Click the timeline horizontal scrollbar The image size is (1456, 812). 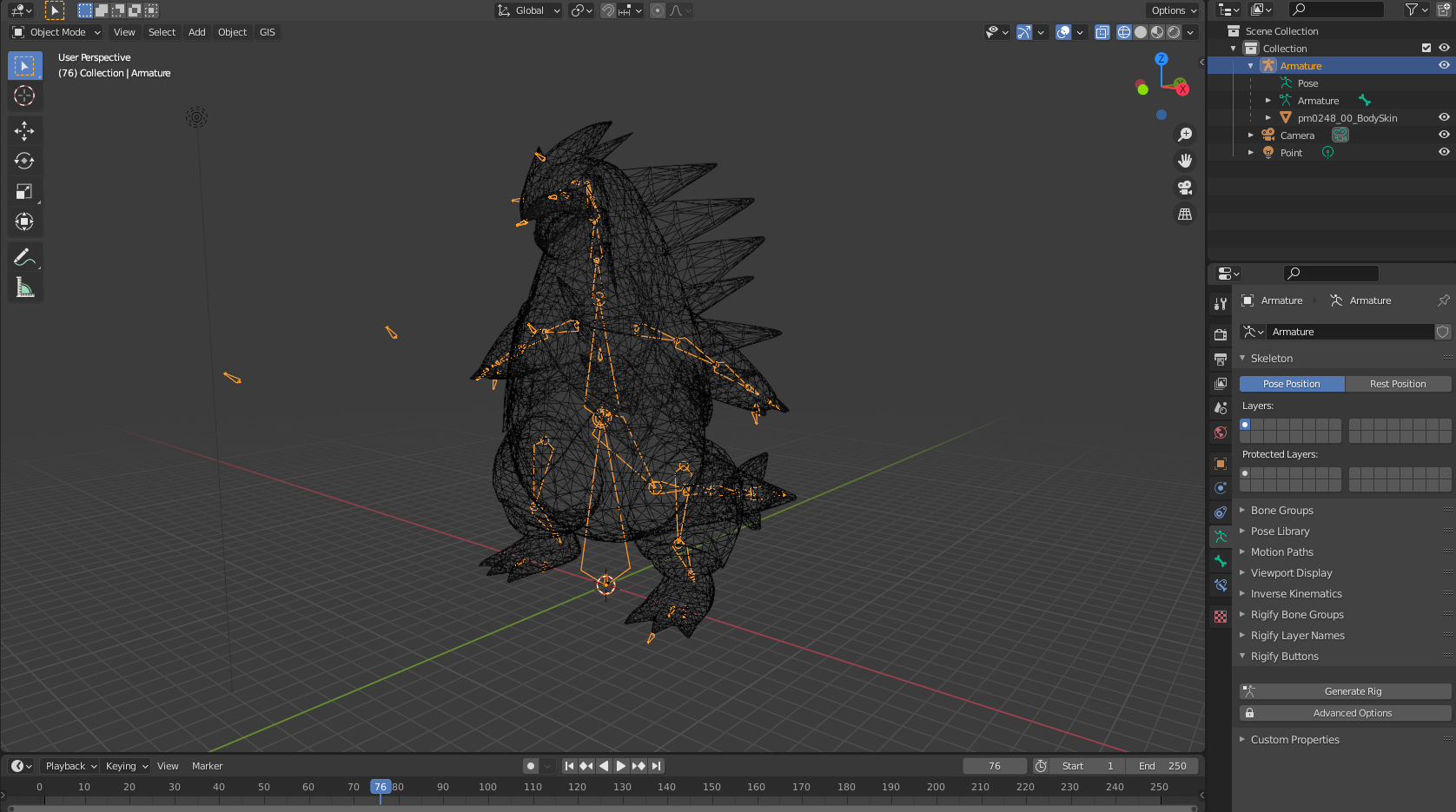click(602, 808)
